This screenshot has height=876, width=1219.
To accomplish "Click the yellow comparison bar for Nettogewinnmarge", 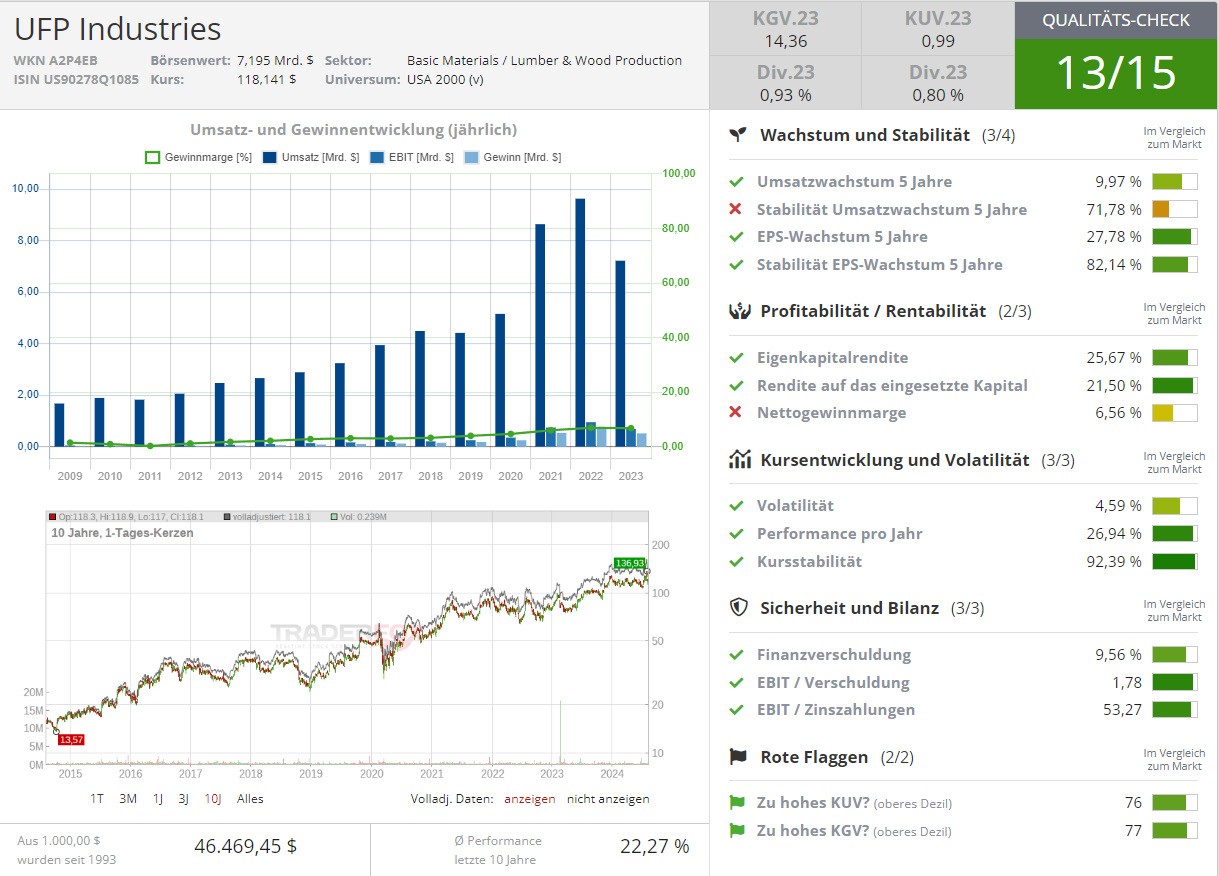I will tap(1174, 413).
